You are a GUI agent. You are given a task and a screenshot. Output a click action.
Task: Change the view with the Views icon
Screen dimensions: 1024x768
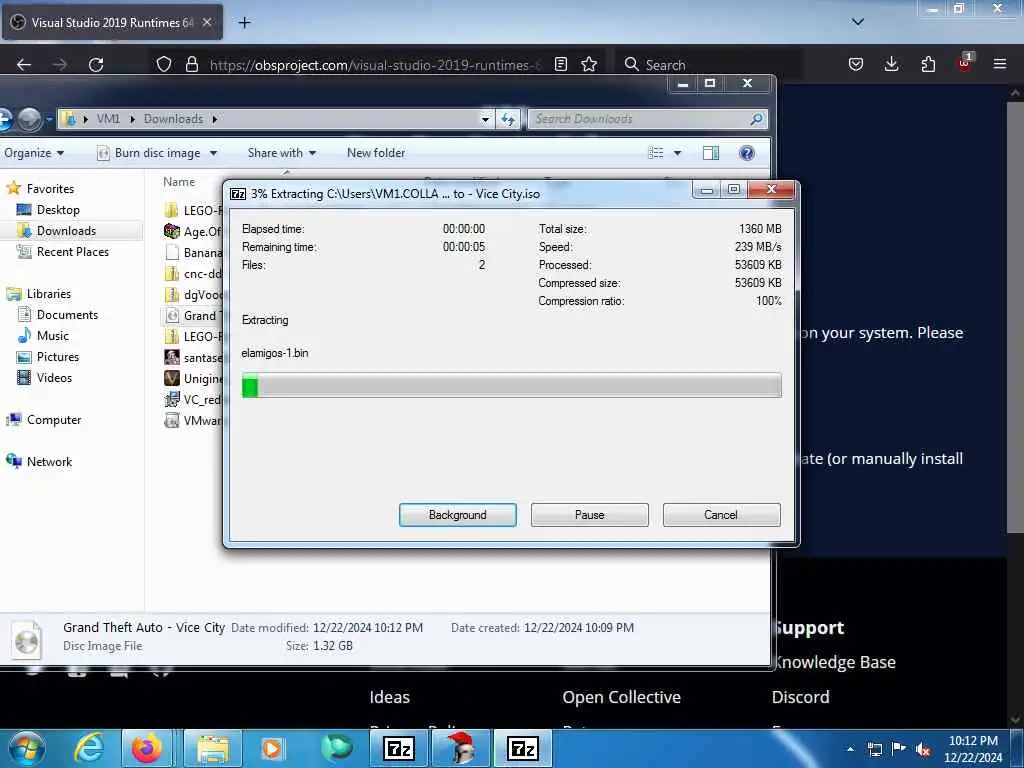pyautogui.click(x=656, y=153)
